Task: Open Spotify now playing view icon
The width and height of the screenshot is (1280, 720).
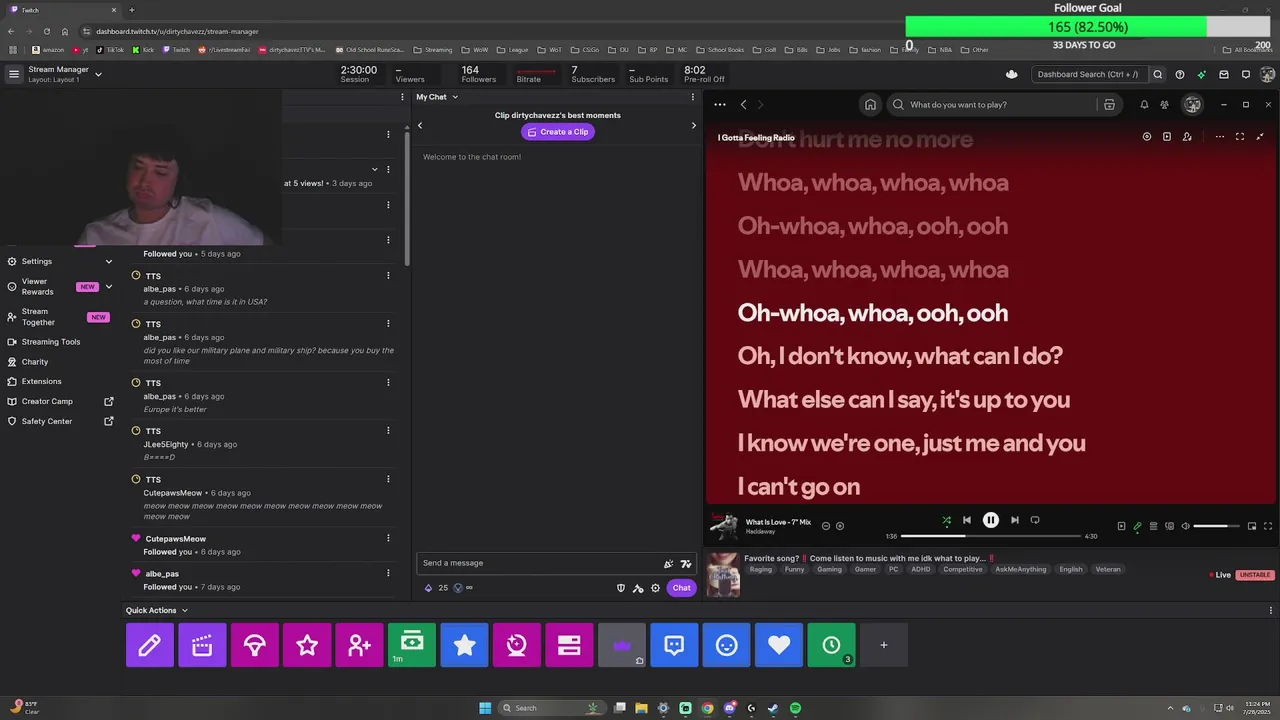Action: [1121, 526]
